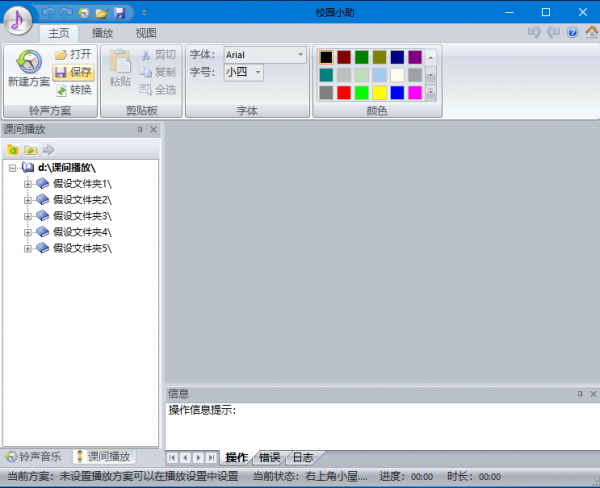The width and height of the screenshot is (600, 488).
Task: Click the 保存 save button in ribbon
Action: [x=73, y=72]
